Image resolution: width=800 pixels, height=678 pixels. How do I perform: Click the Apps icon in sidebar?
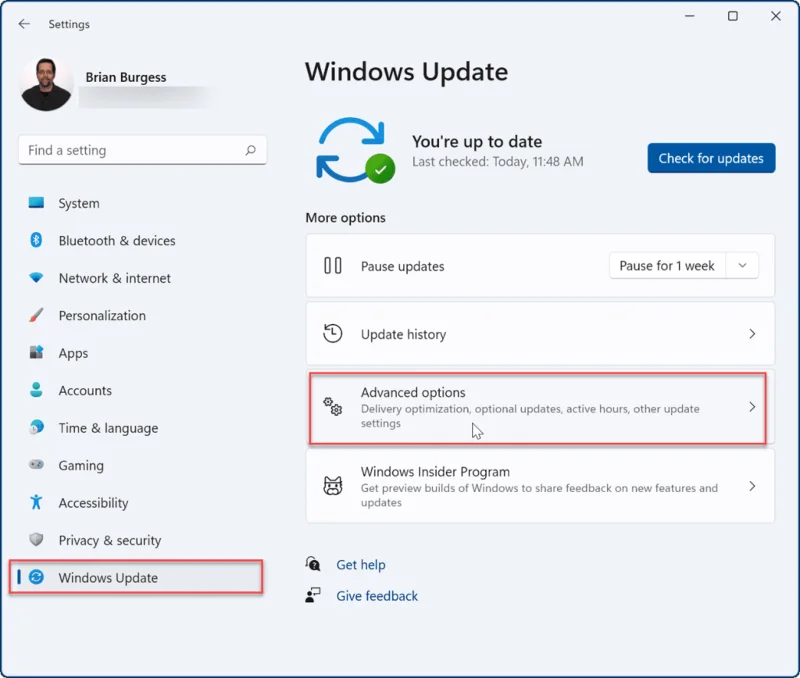tap(36, 352)
